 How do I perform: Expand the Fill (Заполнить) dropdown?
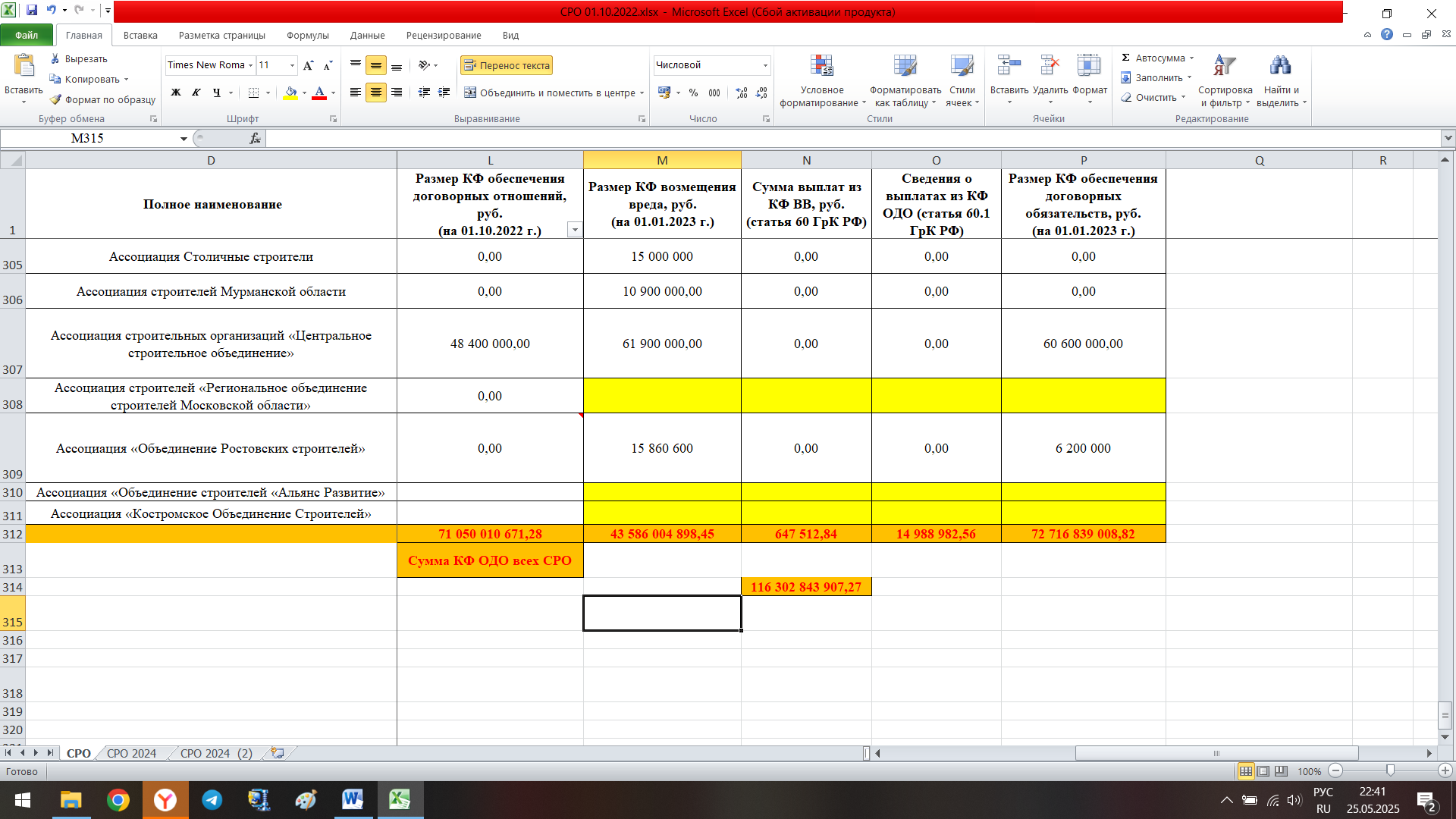pyautogui.click(x=1189, y=78)
